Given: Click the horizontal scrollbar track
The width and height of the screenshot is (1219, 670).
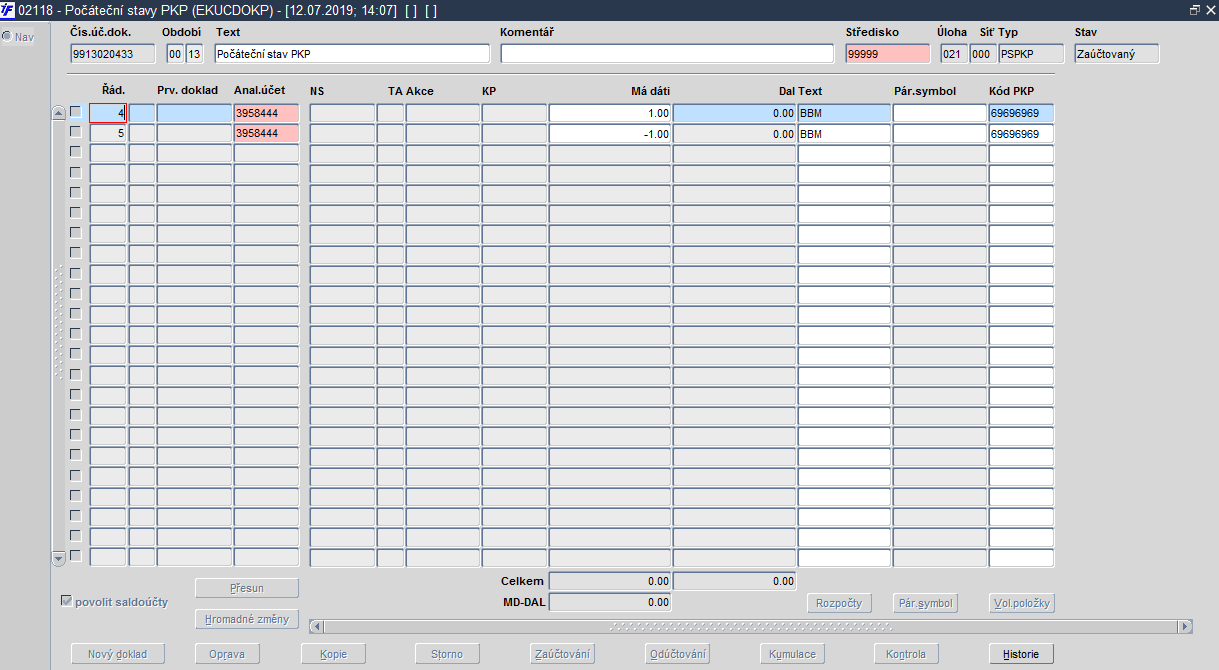Looking at the screenshot, I should pos(750,626).
